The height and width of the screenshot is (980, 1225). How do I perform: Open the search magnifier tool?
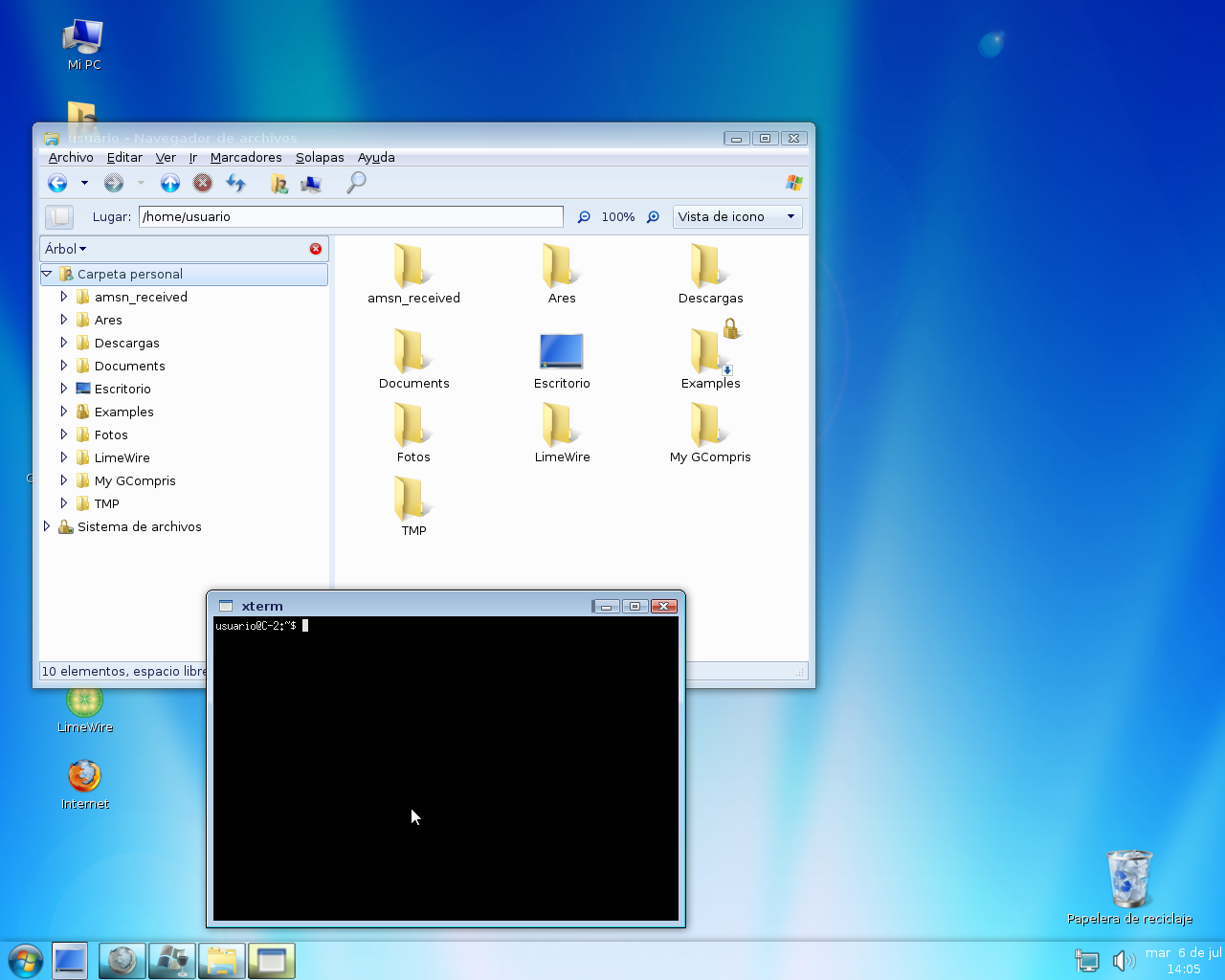356,182
